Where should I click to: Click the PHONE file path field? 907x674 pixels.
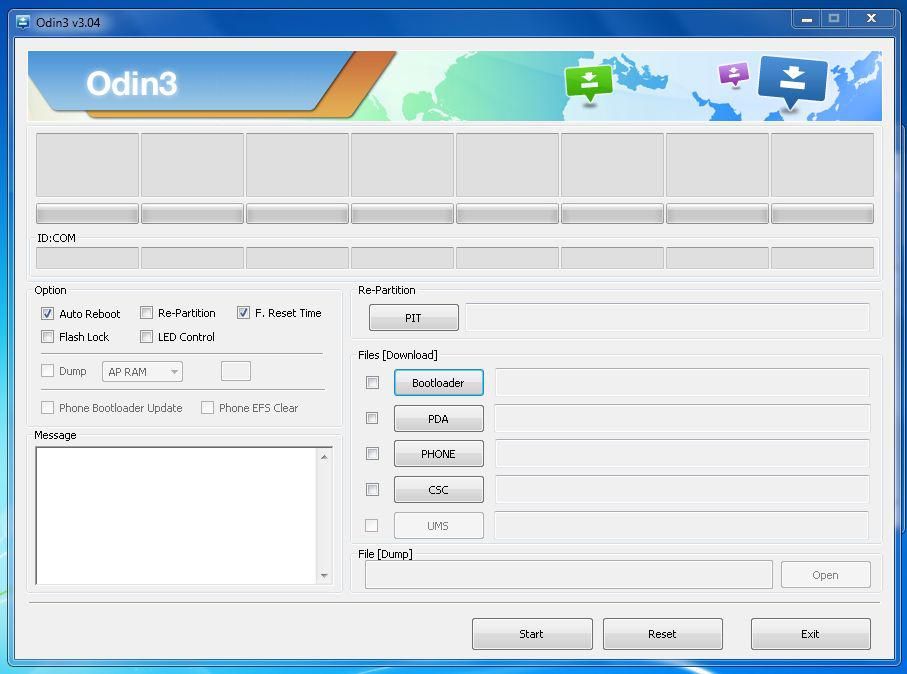pos(682,454)
